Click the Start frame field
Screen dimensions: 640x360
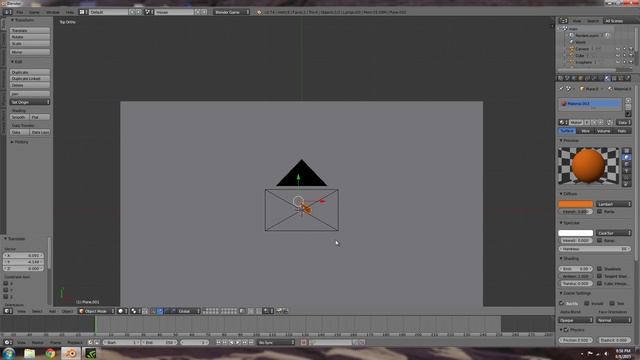(x=121, y=342)
